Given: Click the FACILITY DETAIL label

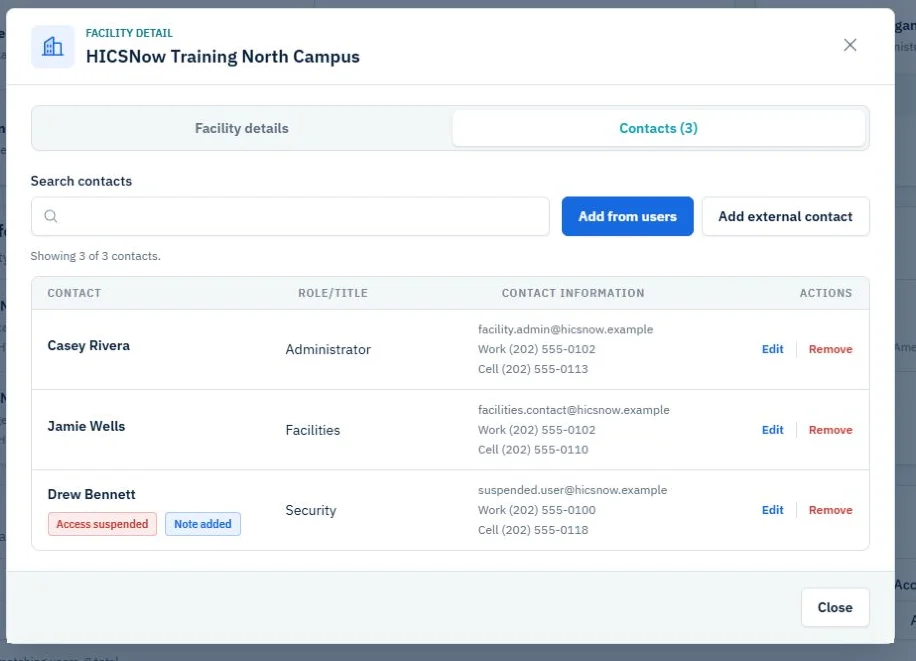Looking at the screenshot, I should pos(129,33).
